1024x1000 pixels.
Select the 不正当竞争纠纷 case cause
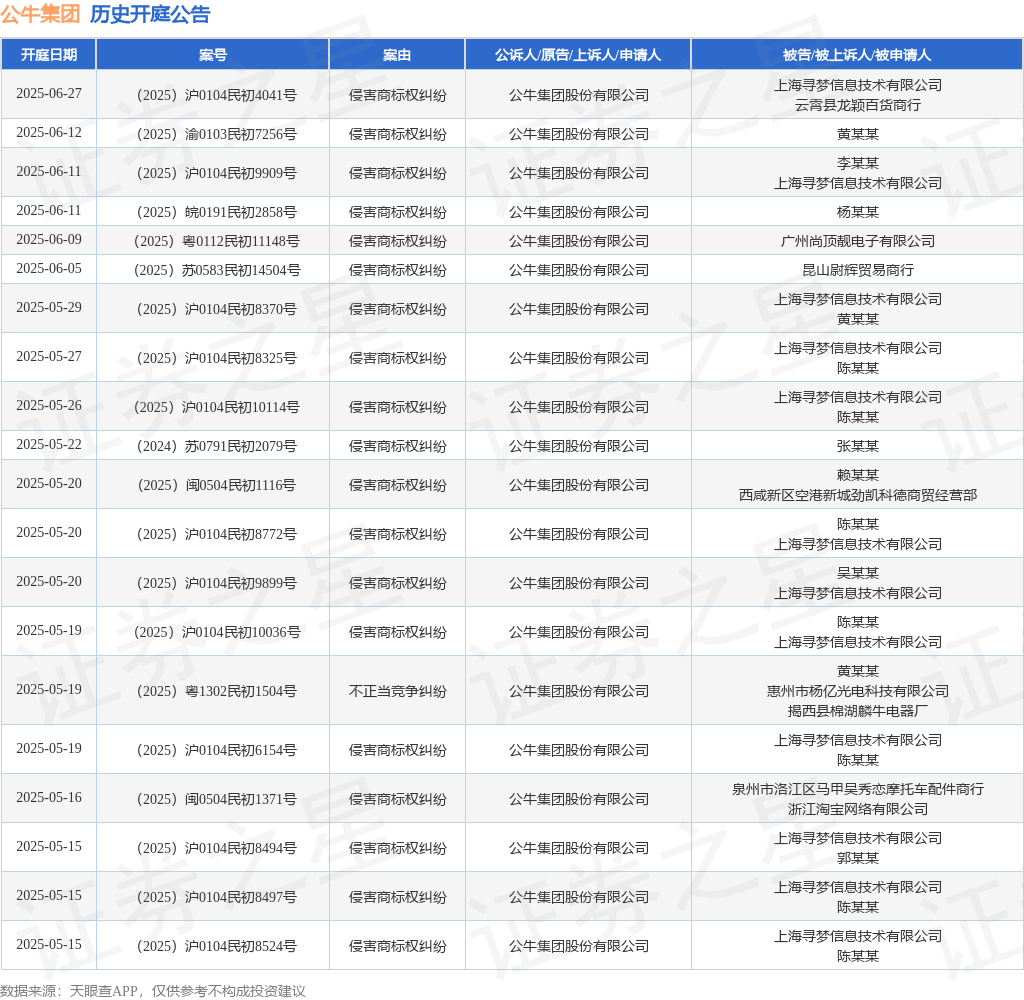pyautogui.click(x=398, y=692)
